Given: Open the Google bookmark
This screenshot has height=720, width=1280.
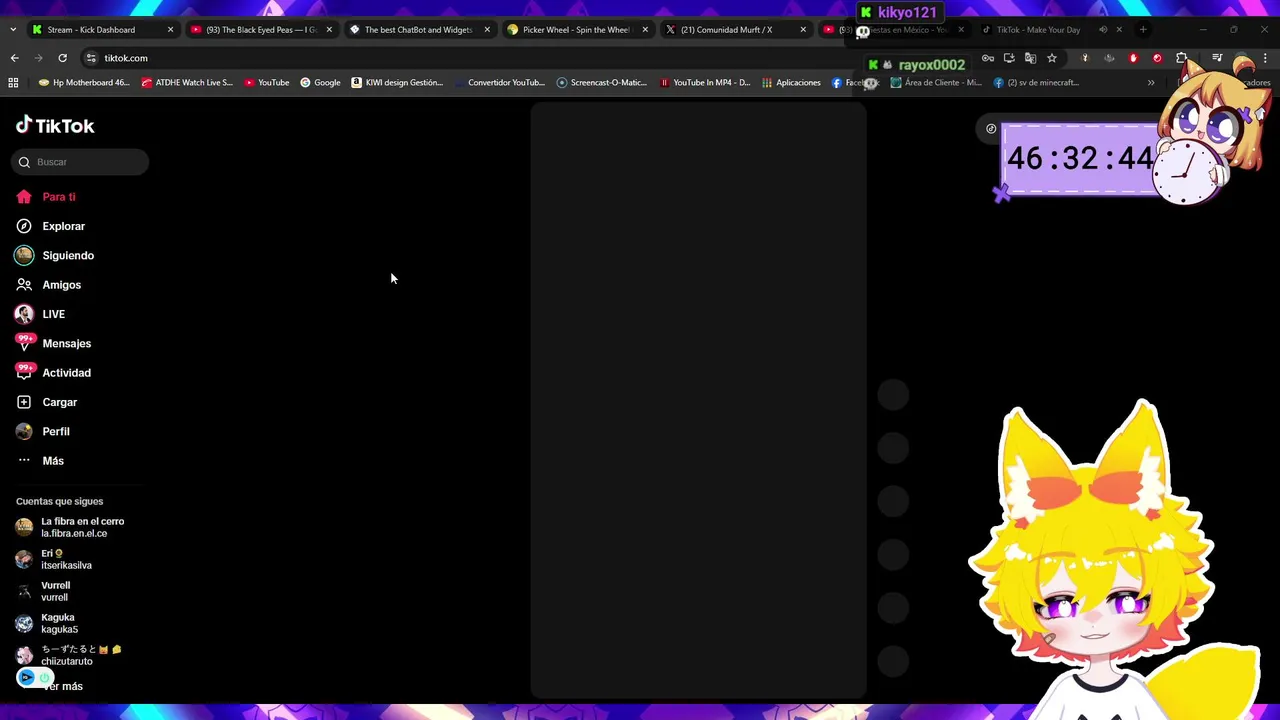Looking at the screenshot, I should point(320,83).
